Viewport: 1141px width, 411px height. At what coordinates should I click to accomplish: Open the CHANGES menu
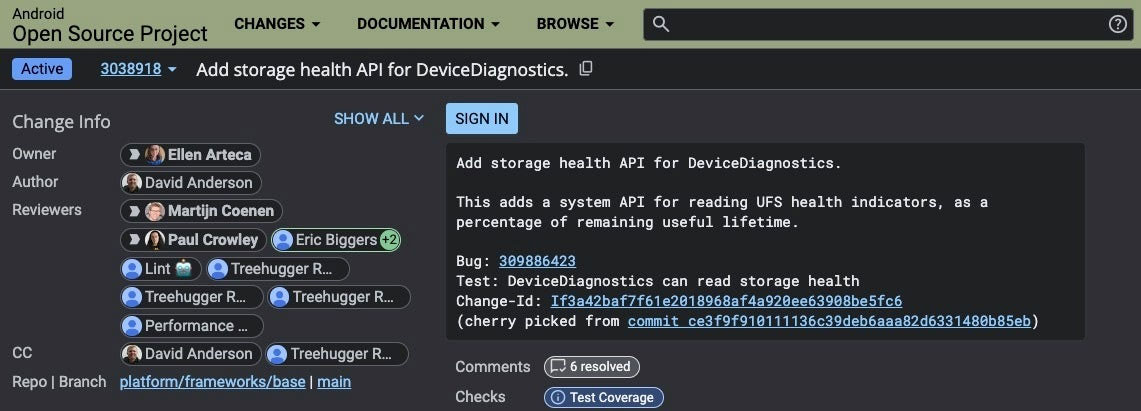277,24
